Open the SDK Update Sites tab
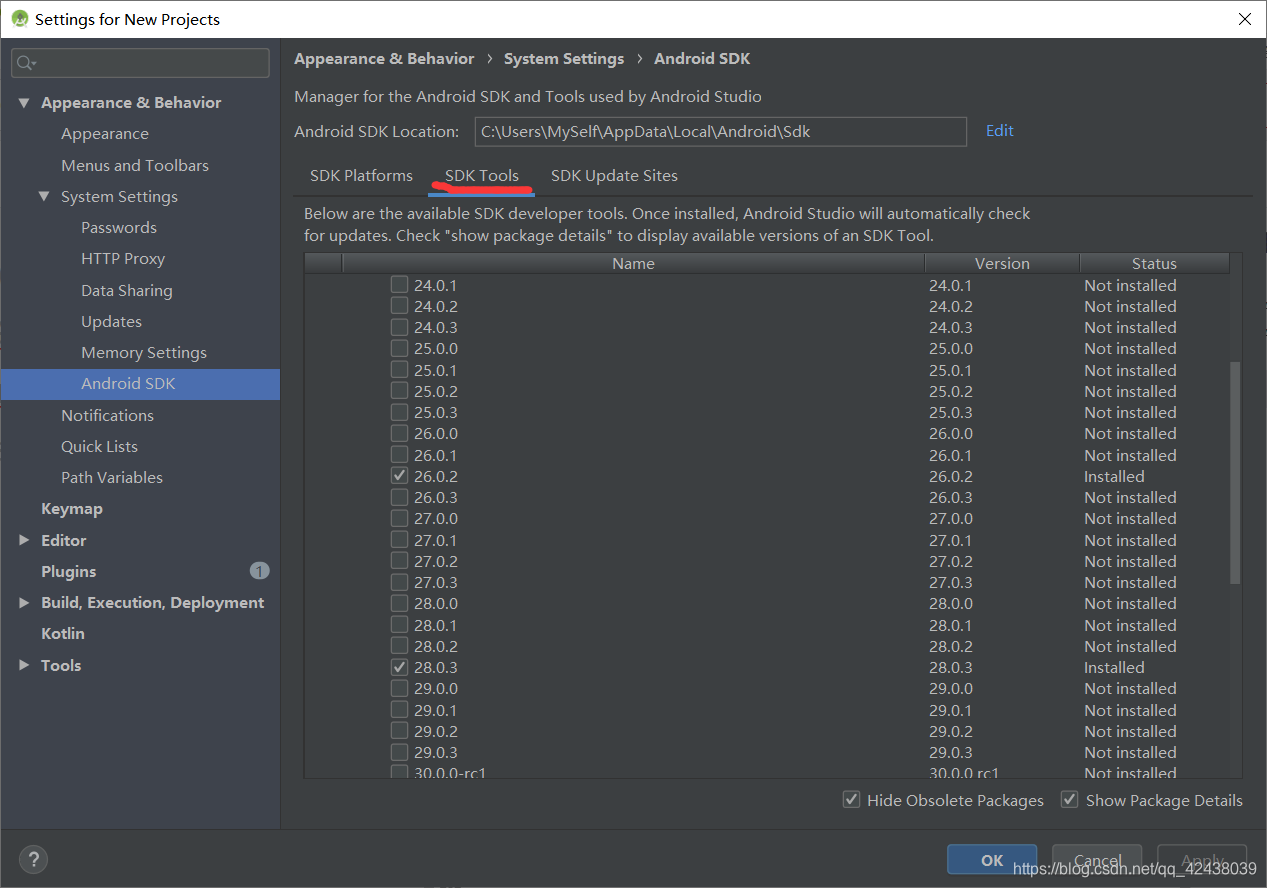The image size is (1267, 888). point(614,175)
